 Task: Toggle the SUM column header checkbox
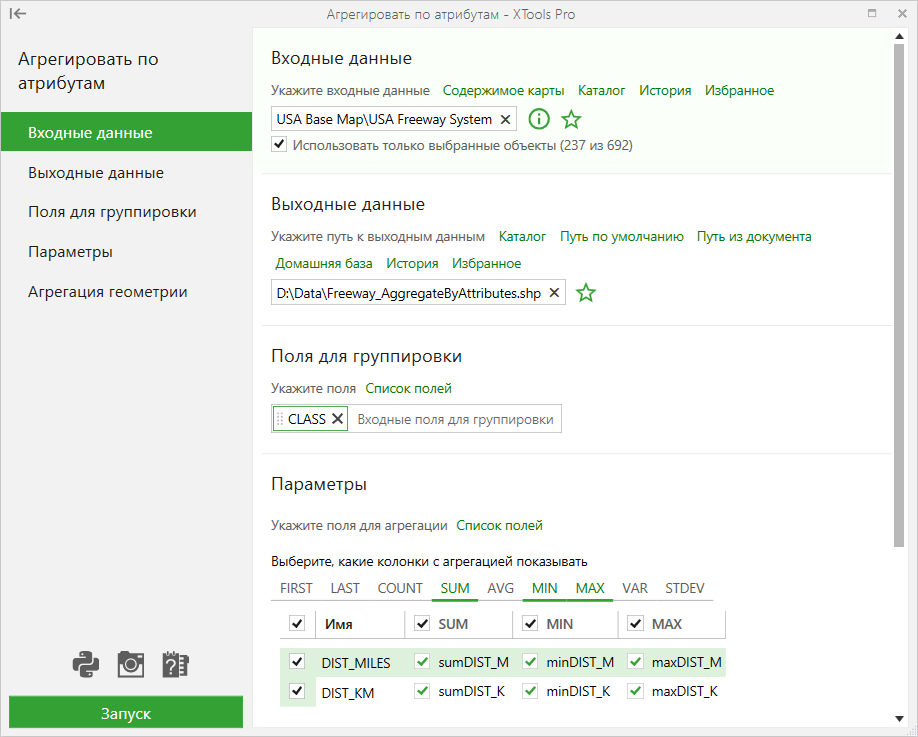tap(422, 623)
